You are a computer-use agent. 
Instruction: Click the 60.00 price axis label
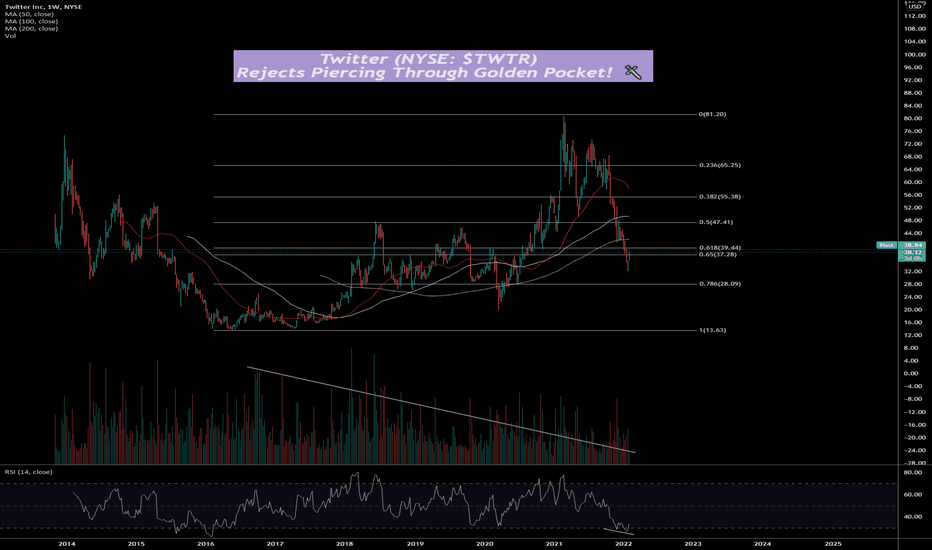coord(914,183)
